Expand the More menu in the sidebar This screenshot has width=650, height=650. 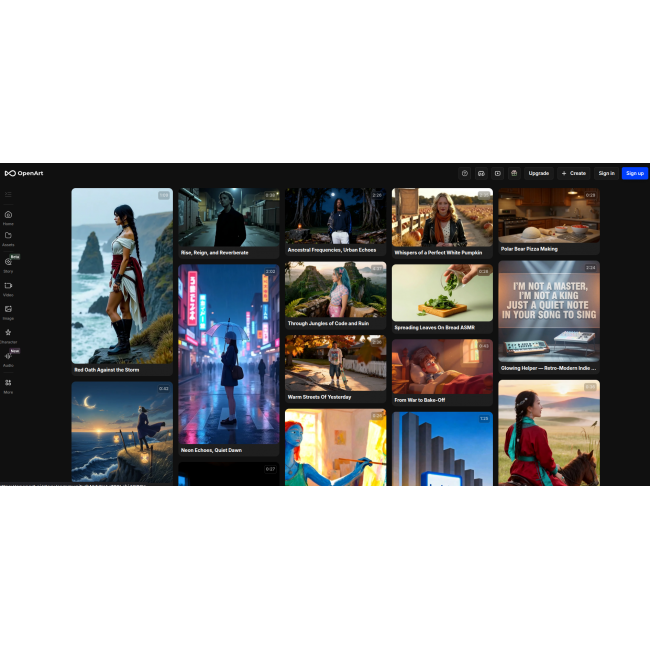[8, 384]
